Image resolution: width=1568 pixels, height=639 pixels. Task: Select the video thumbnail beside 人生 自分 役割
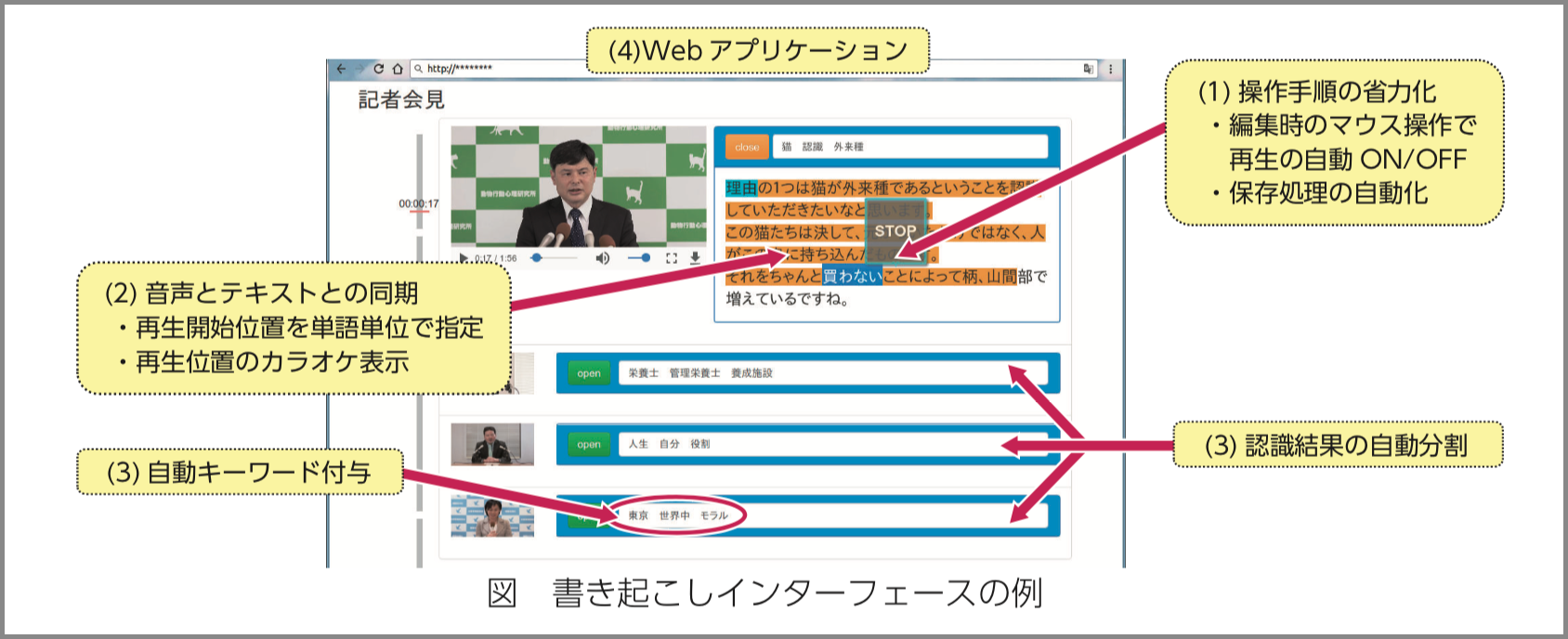(x=492, y=444)
